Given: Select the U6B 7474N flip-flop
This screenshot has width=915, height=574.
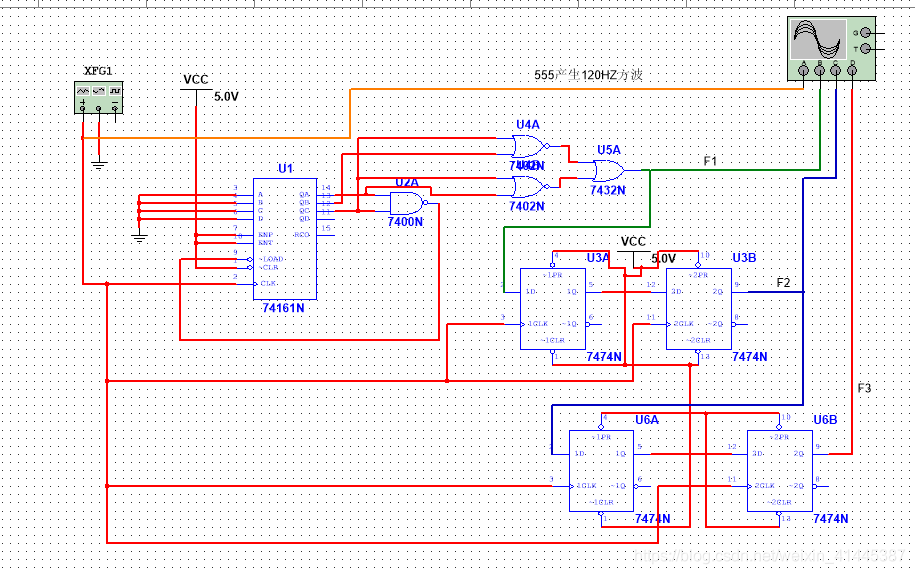Looking at the screenshot, I should click(x=780, y=471).
